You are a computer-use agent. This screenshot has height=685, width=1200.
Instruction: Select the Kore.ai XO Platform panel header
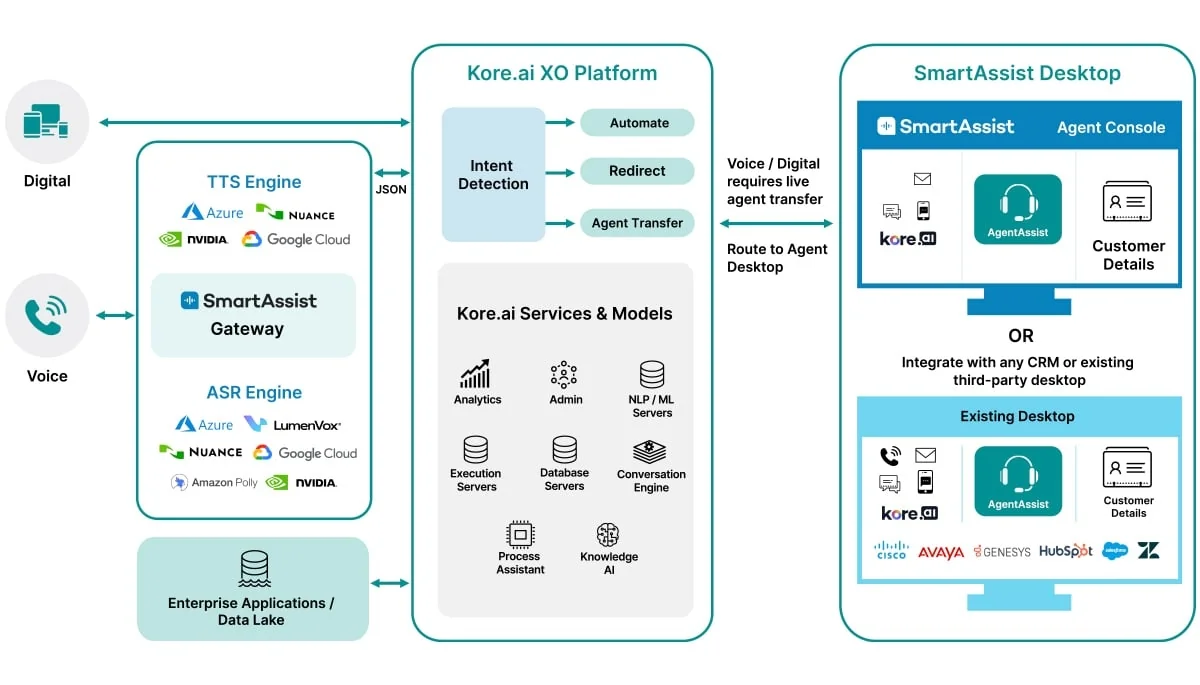(x=561, y=72)
